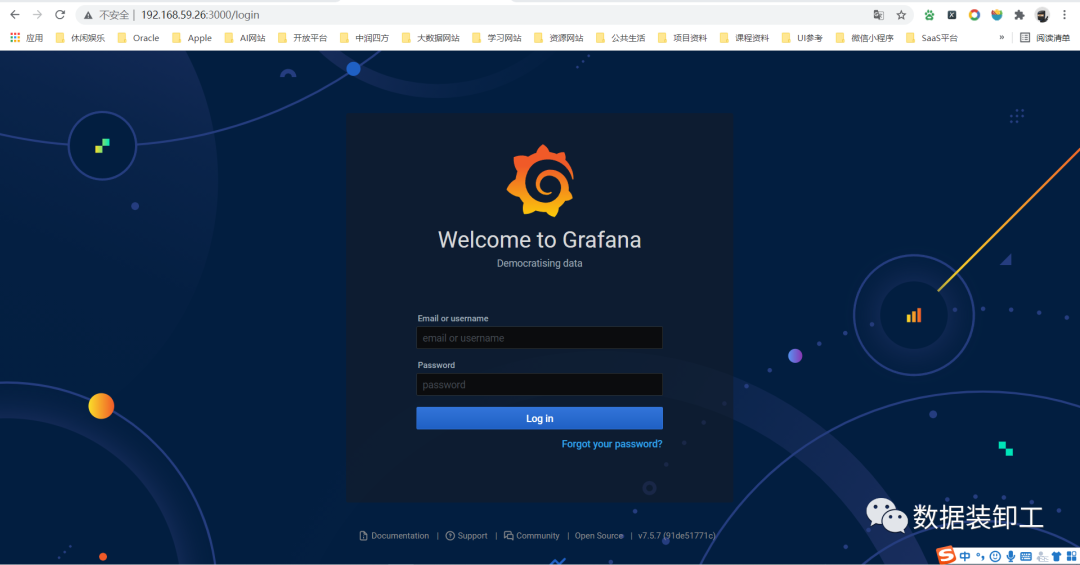Image resolution: width=1080 pixels, height=565 pixels.
Task: Open the 开放平台 bookmark folder
Action: pos(302,38)
